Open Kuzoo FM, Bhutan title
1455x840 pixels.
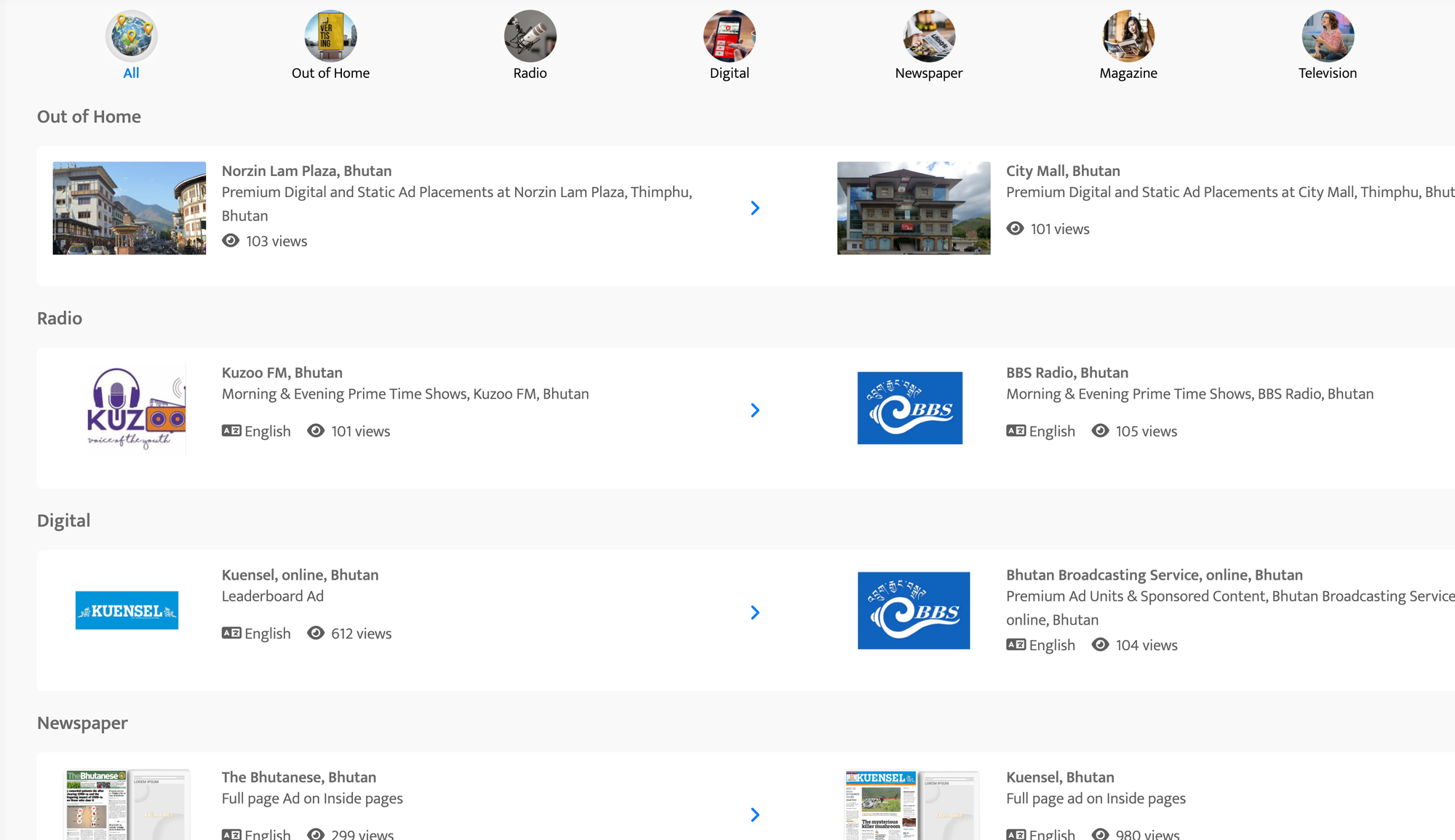(x=282, y=372)
